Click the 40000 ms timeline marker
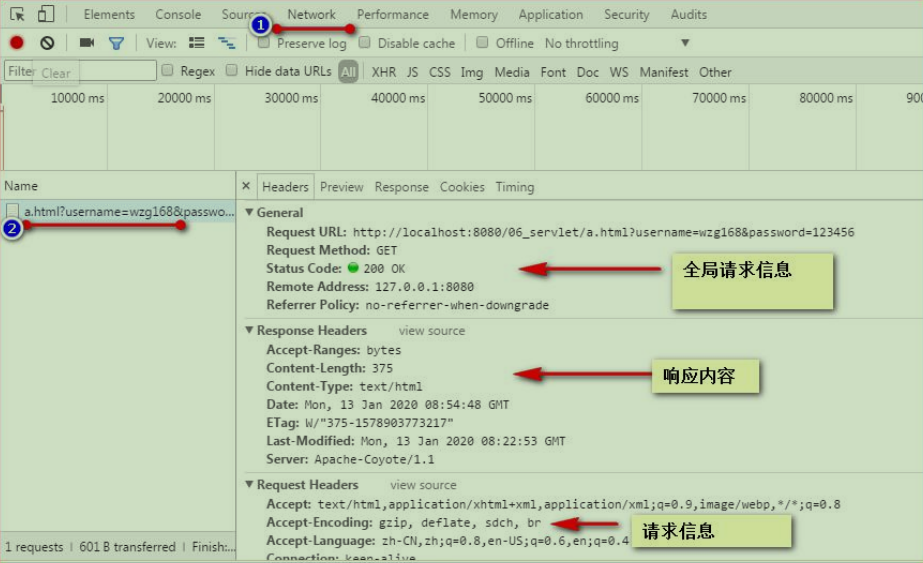The image size is (923, 563). coord(398,98)
